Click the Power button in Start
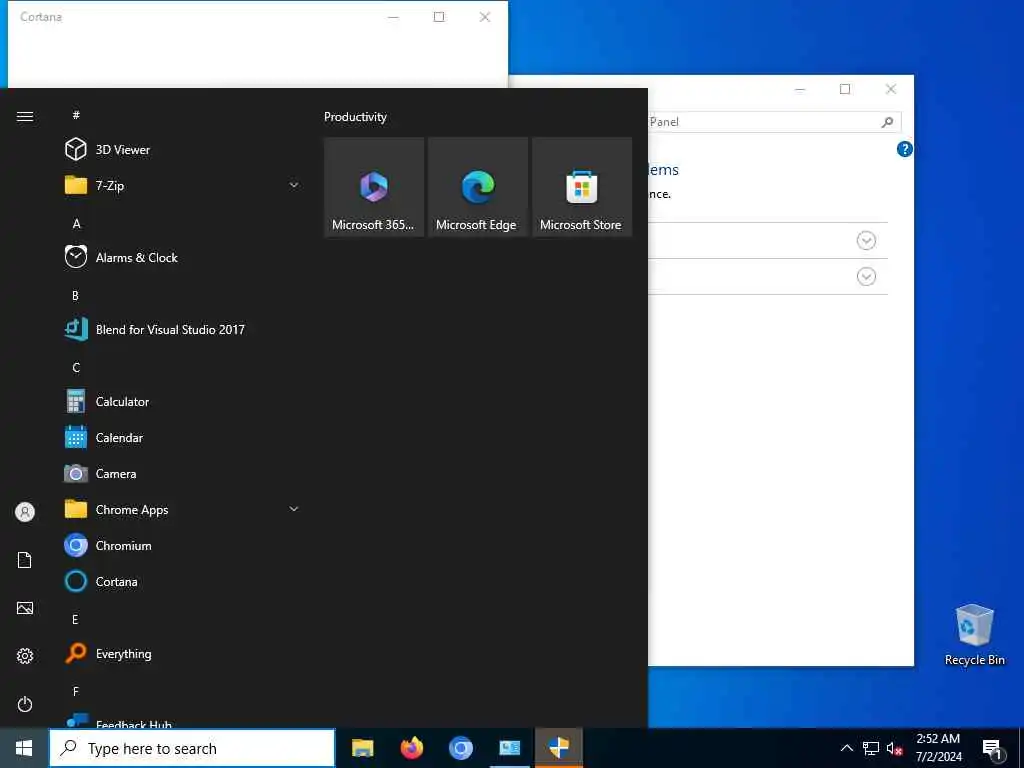 point(25,704)
